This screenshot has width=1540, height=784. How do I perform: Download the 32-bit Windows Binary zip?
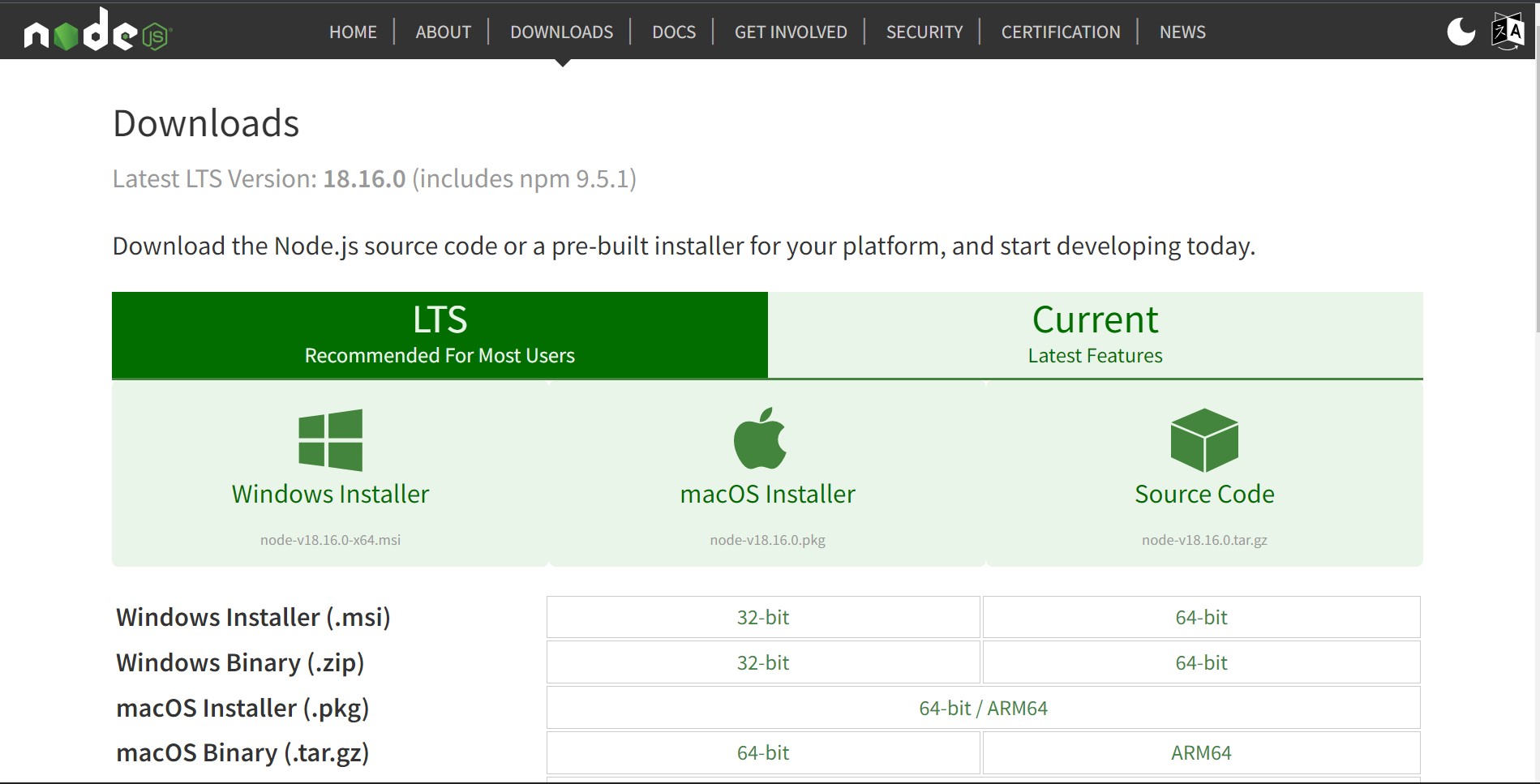(x=762, y=662)
